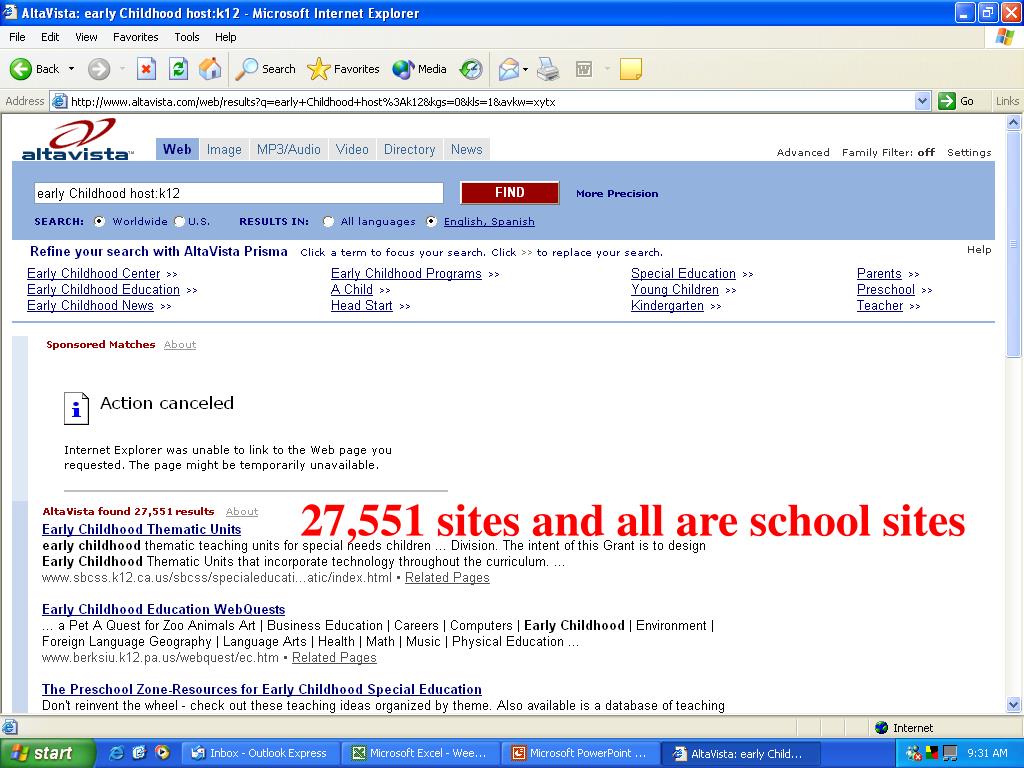The image size is (1024, 768).
Task: Click in the AltaVista search query field
Action: (x=238, y=193)
